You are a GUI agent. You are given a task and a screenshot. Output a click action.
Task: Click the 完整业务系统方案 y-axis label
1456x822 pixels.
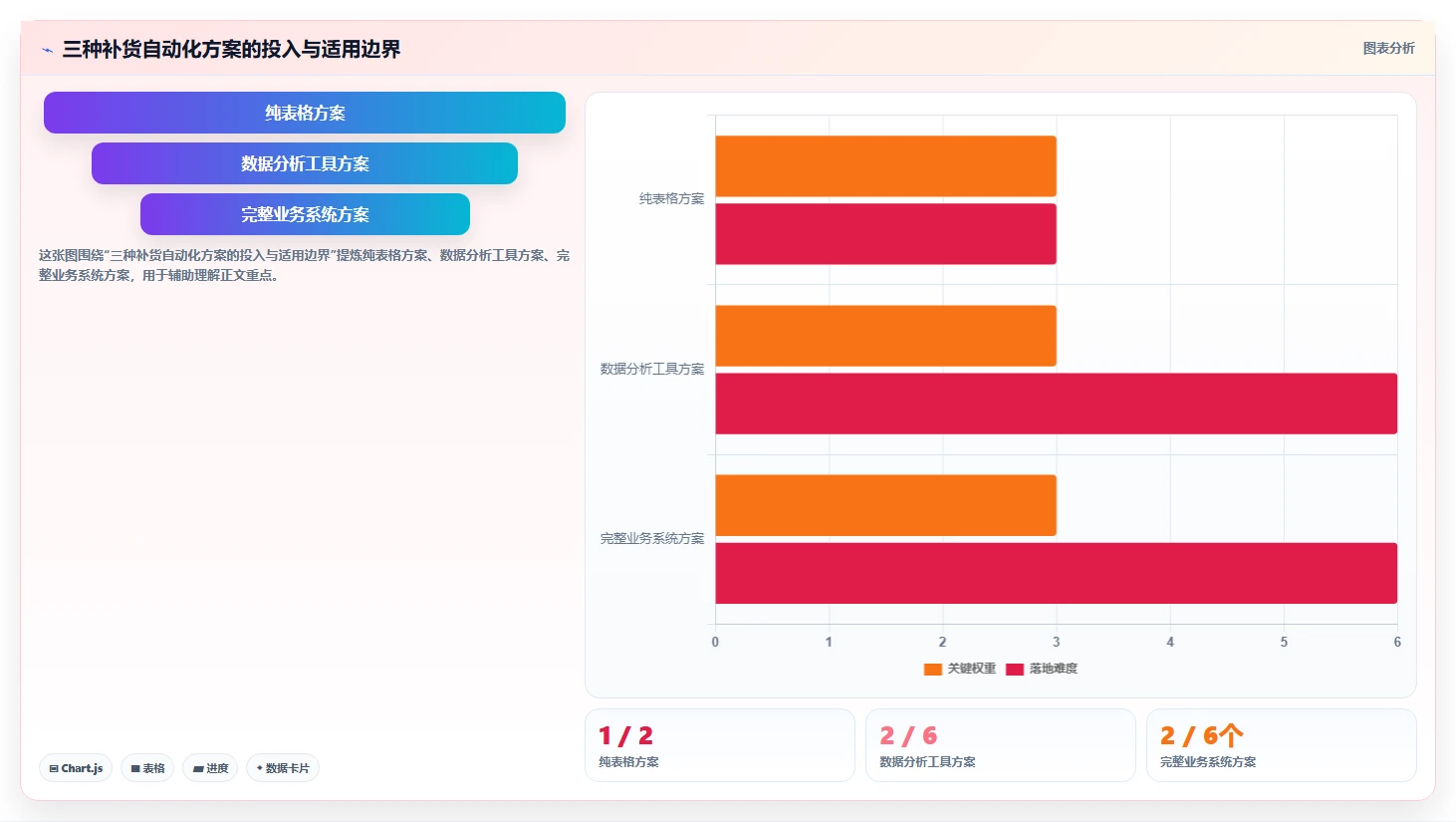pos(651,538)
